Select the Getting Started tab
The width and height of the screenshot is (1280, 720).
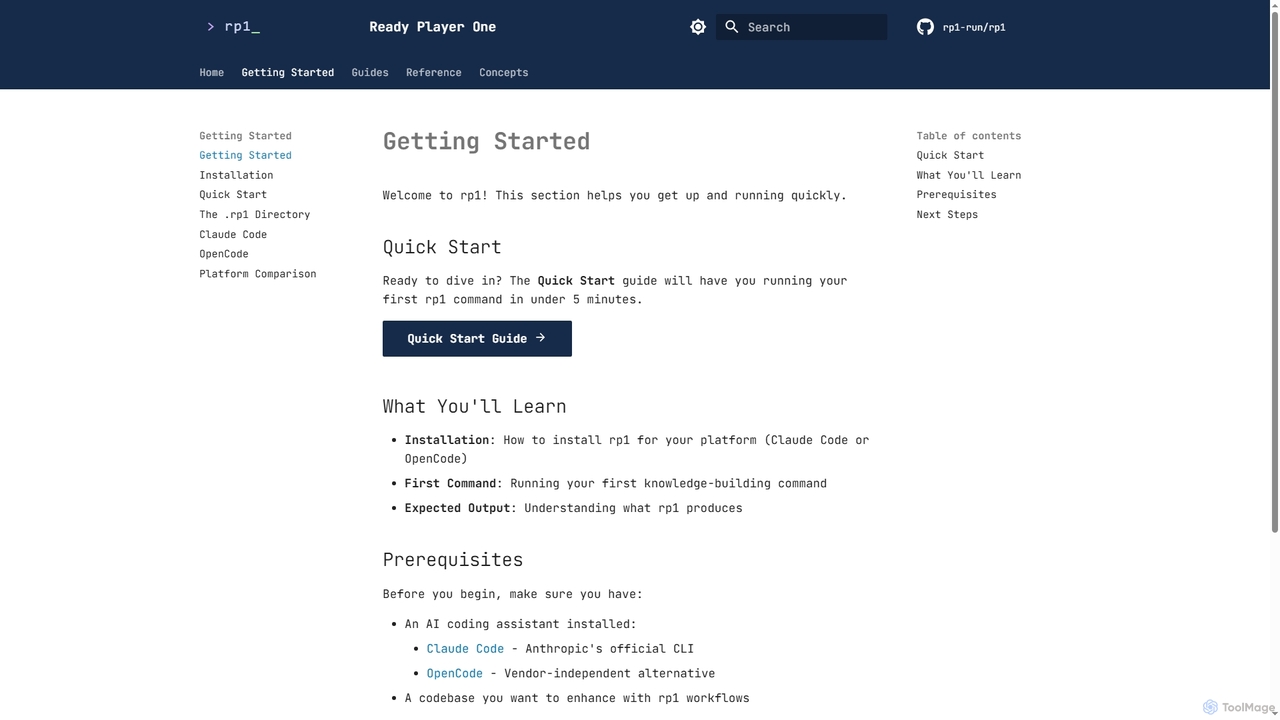click(288, 72)
